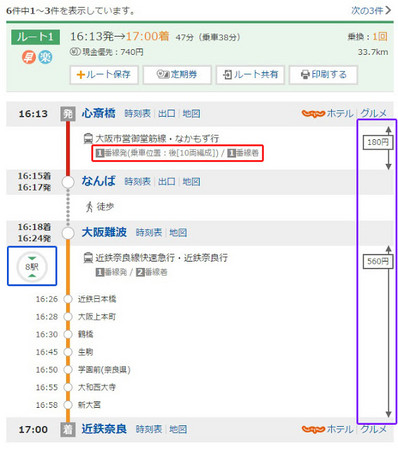Open 時刻表 timetable for なんば
398x450 pixels.
[137, 182]
